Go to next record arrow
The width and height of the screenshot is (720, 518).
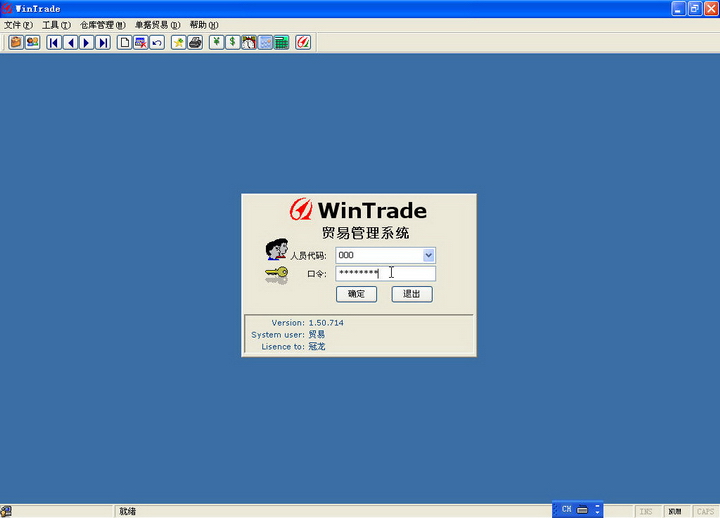point(86,43)
